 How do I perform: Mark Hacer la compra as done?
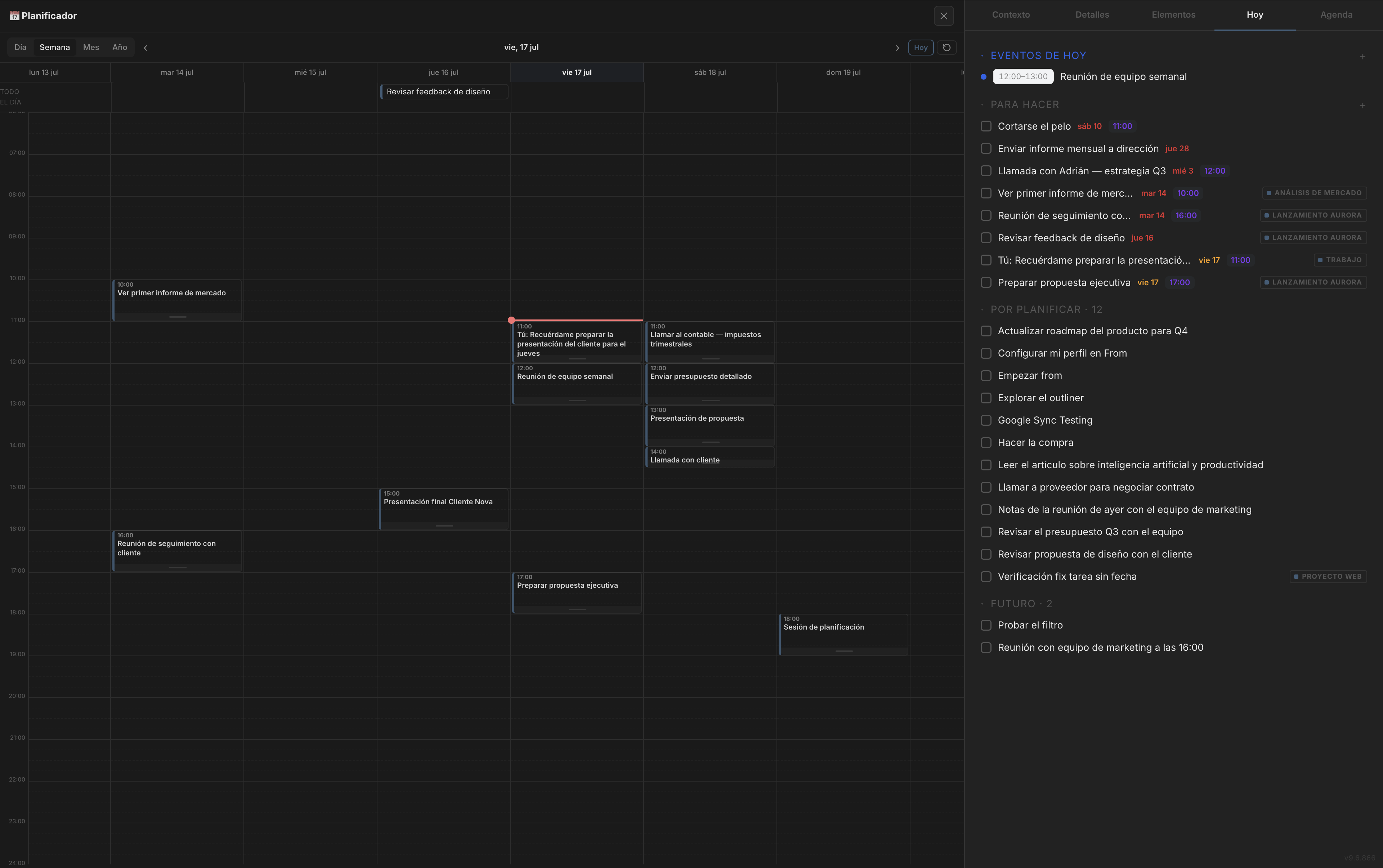(x=986, y=443)
